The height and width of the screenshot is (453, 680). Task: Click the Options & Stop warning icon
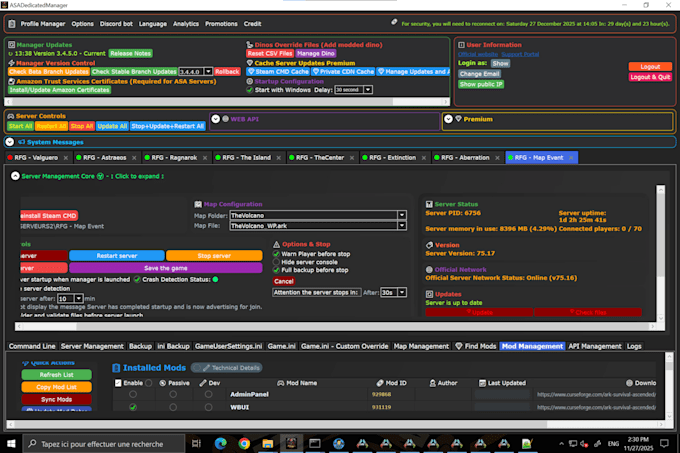coord(276,244)
